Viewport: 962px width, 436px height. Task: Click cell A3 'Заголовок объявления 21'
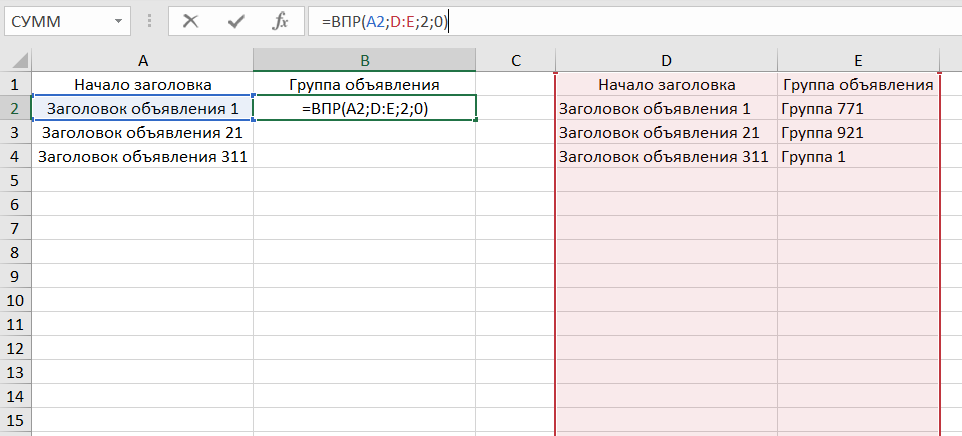(143, 132)
